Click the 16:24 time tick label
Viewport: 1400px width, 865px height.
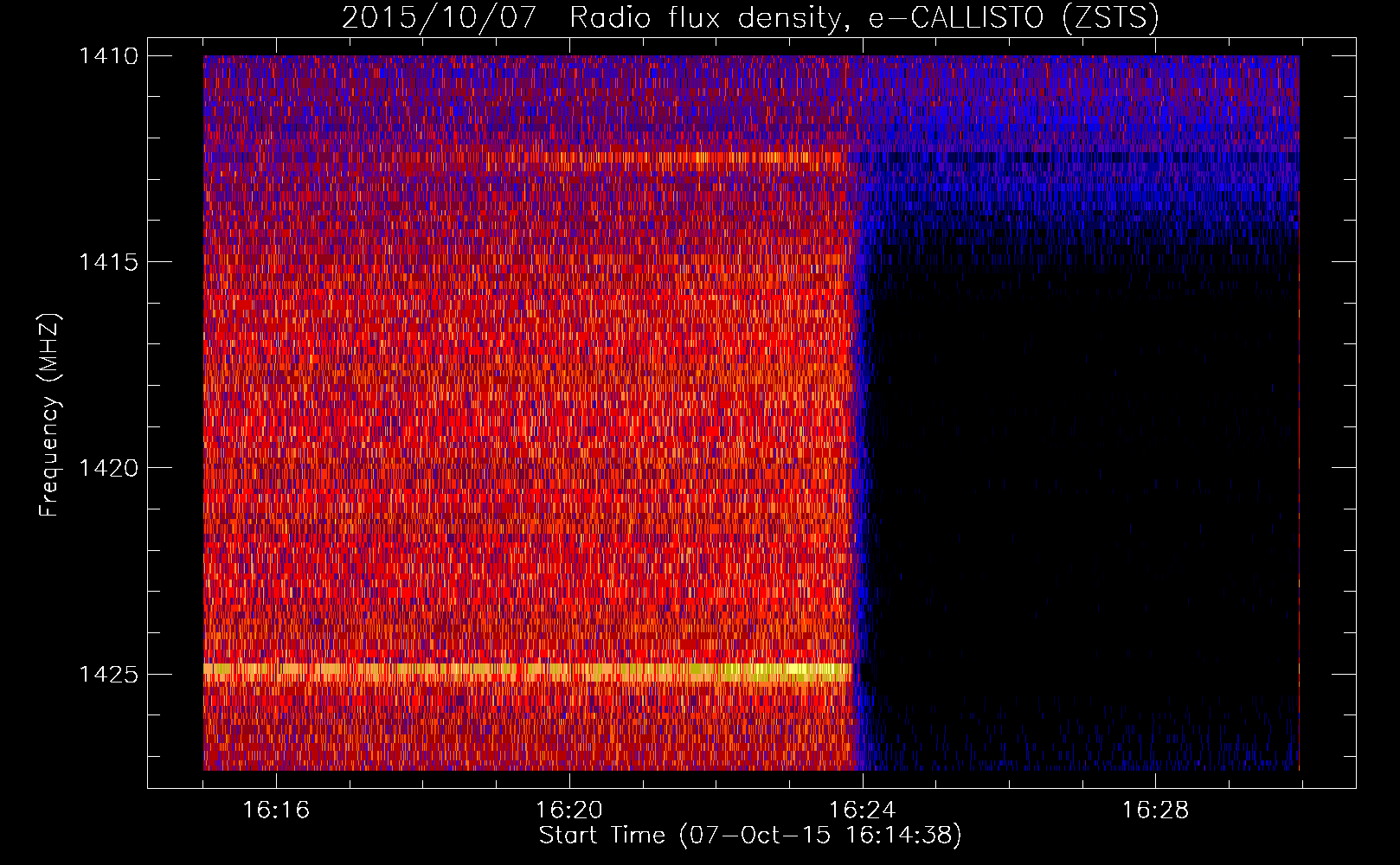[863, 810]
